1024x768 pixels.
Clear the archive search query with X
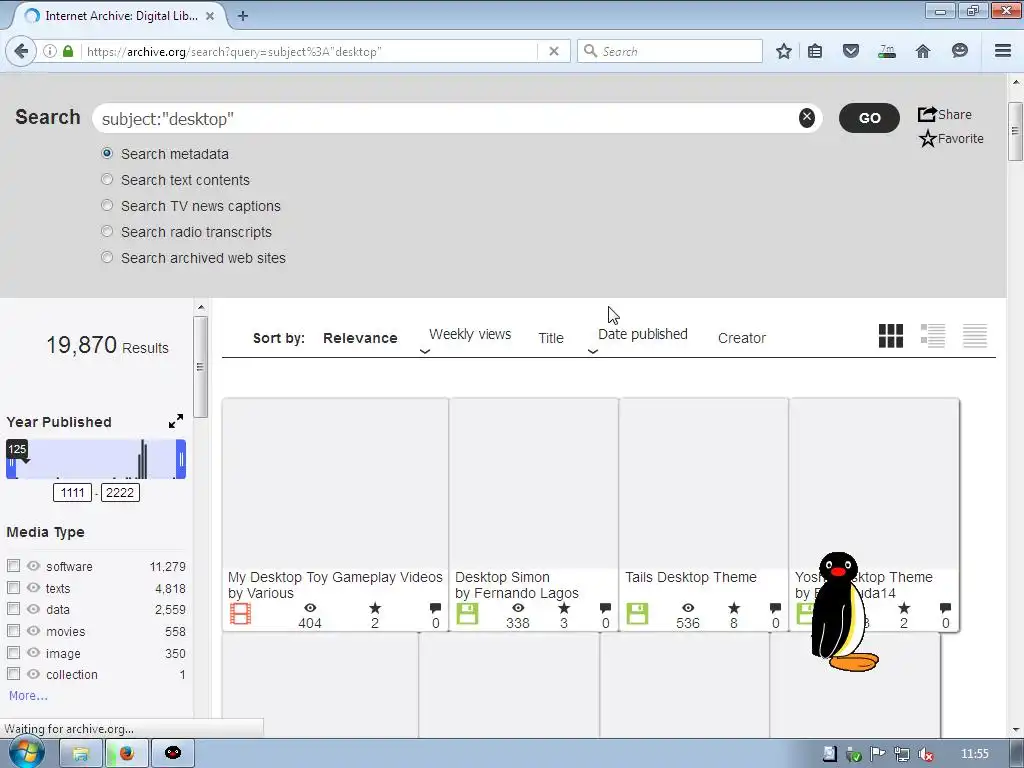807,118
